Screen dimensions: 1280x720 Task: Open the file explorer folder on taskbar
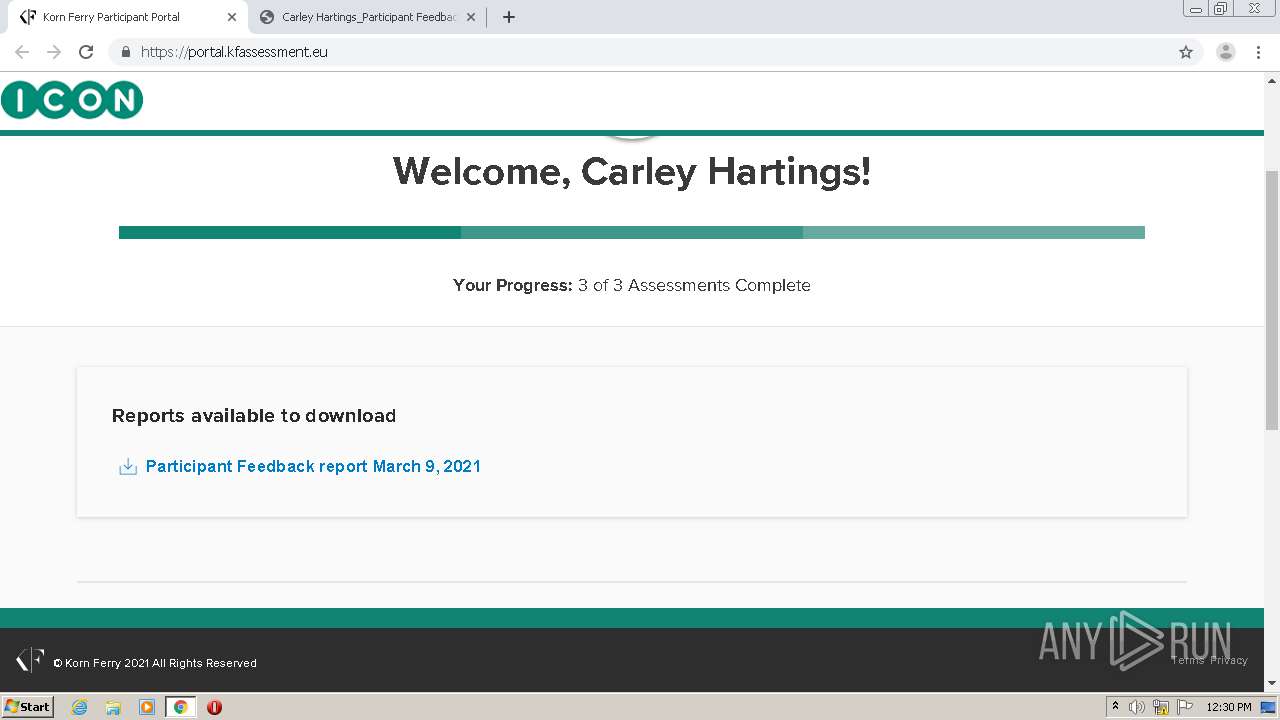pos(113,707)
